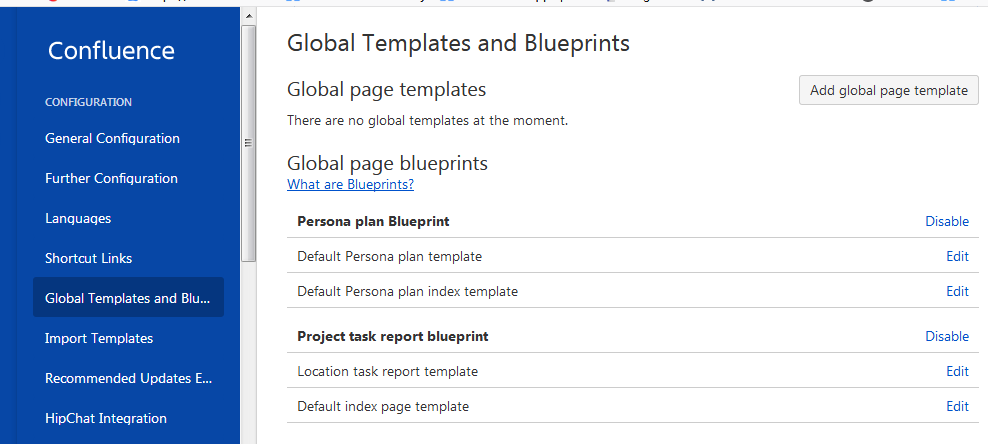
Task: Open Import Templates page
Action: (x=99, y=338)
